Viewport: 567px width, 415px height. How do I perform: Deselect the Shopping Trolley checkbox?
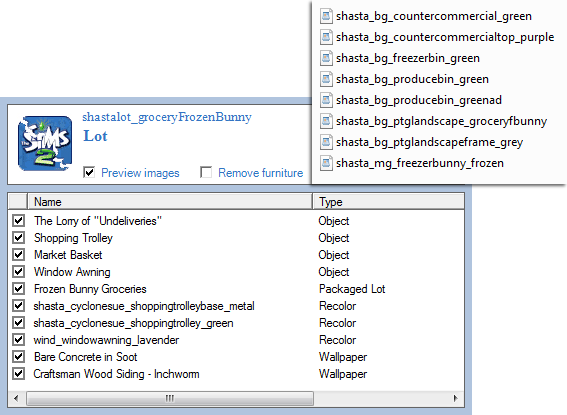click(18, 238)
